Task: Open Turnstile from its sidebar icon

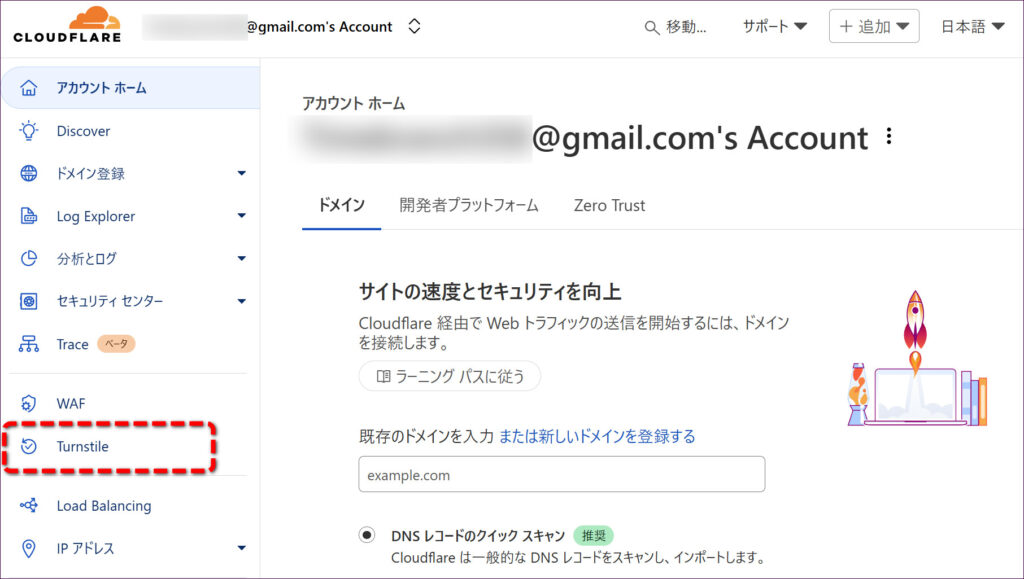Action: 29,446
